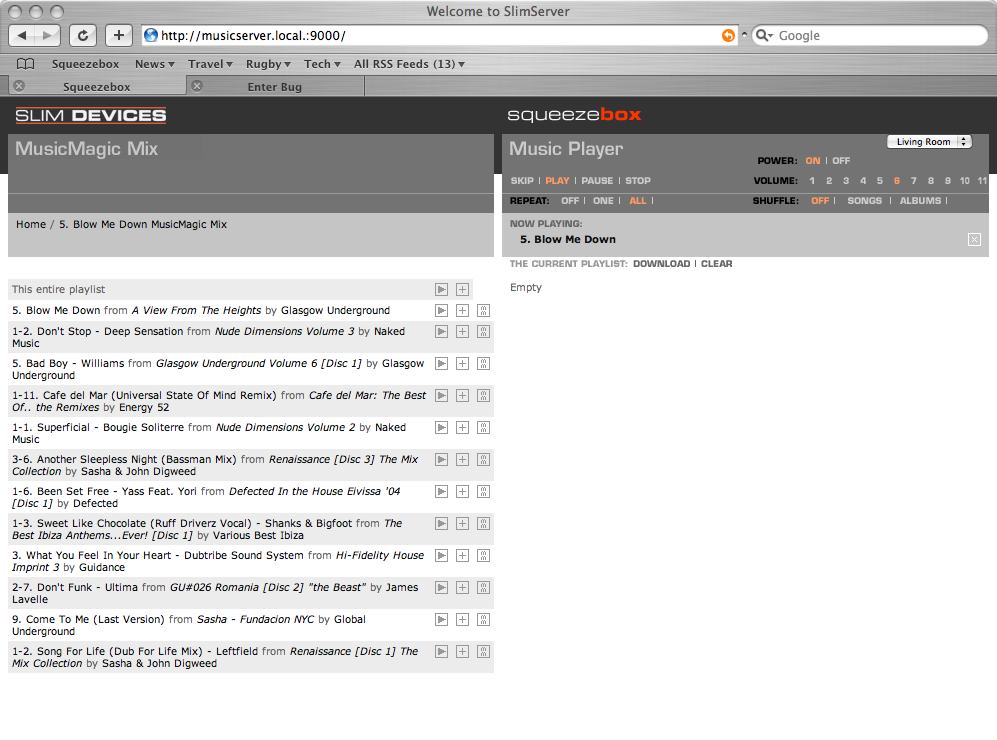Switch to the Squeezebox browser tab
997x740 pixels.
tap(97, 86)
